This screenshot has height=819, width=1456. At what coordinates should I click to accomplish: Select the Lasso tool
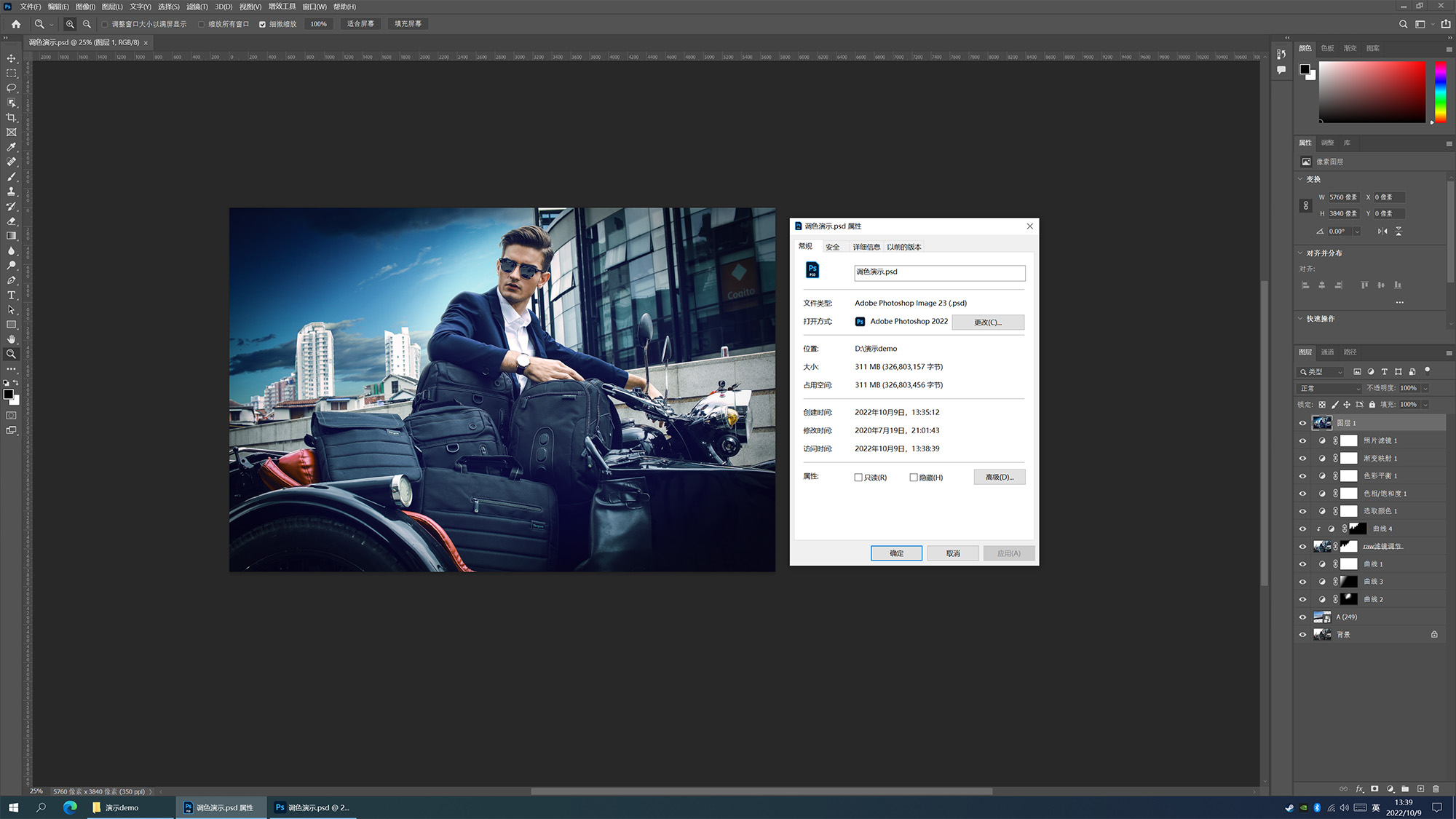(x=11, y=88)
